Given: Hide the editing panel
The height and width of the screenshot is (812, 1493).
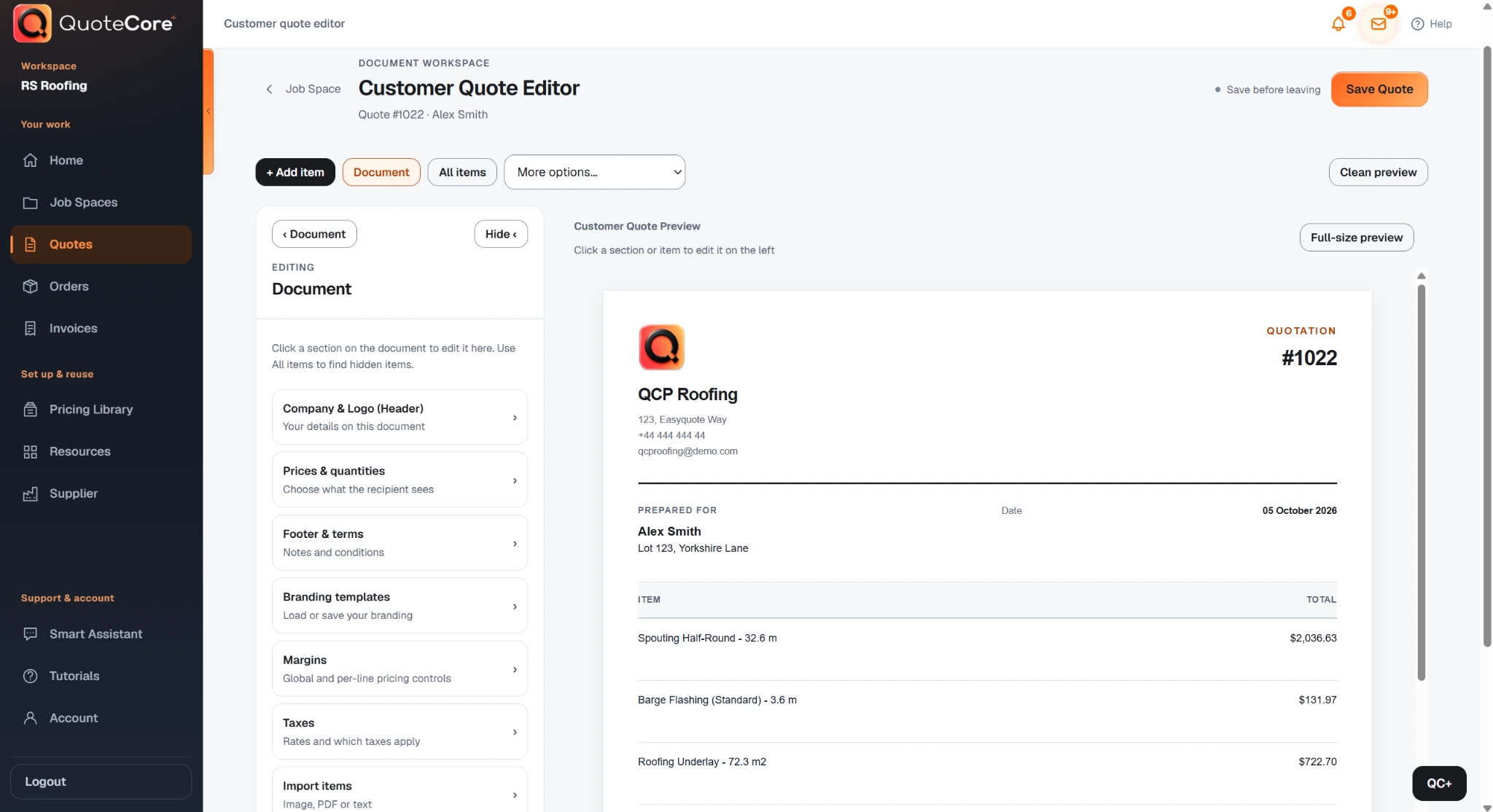Looking at the screenshot, I should (501, 234).
